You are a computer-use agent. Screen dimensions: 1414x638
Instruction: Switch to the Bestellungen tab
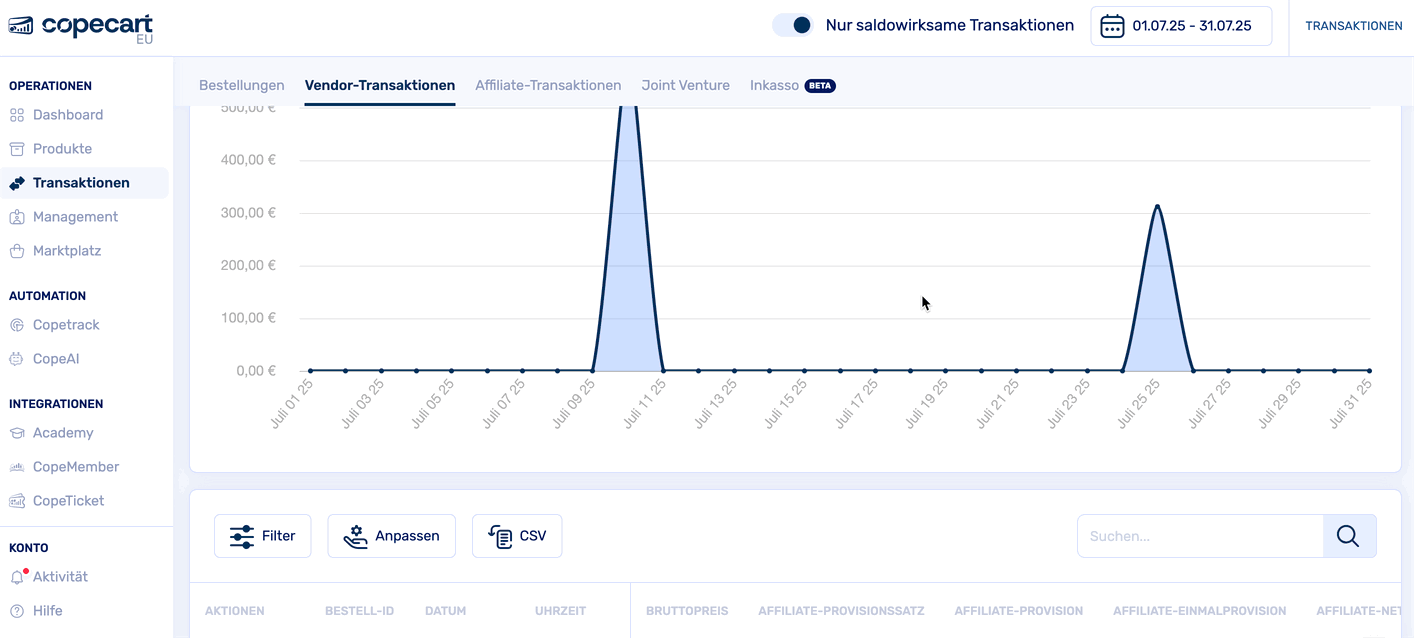pyautogui.click(x=242, y=85)
